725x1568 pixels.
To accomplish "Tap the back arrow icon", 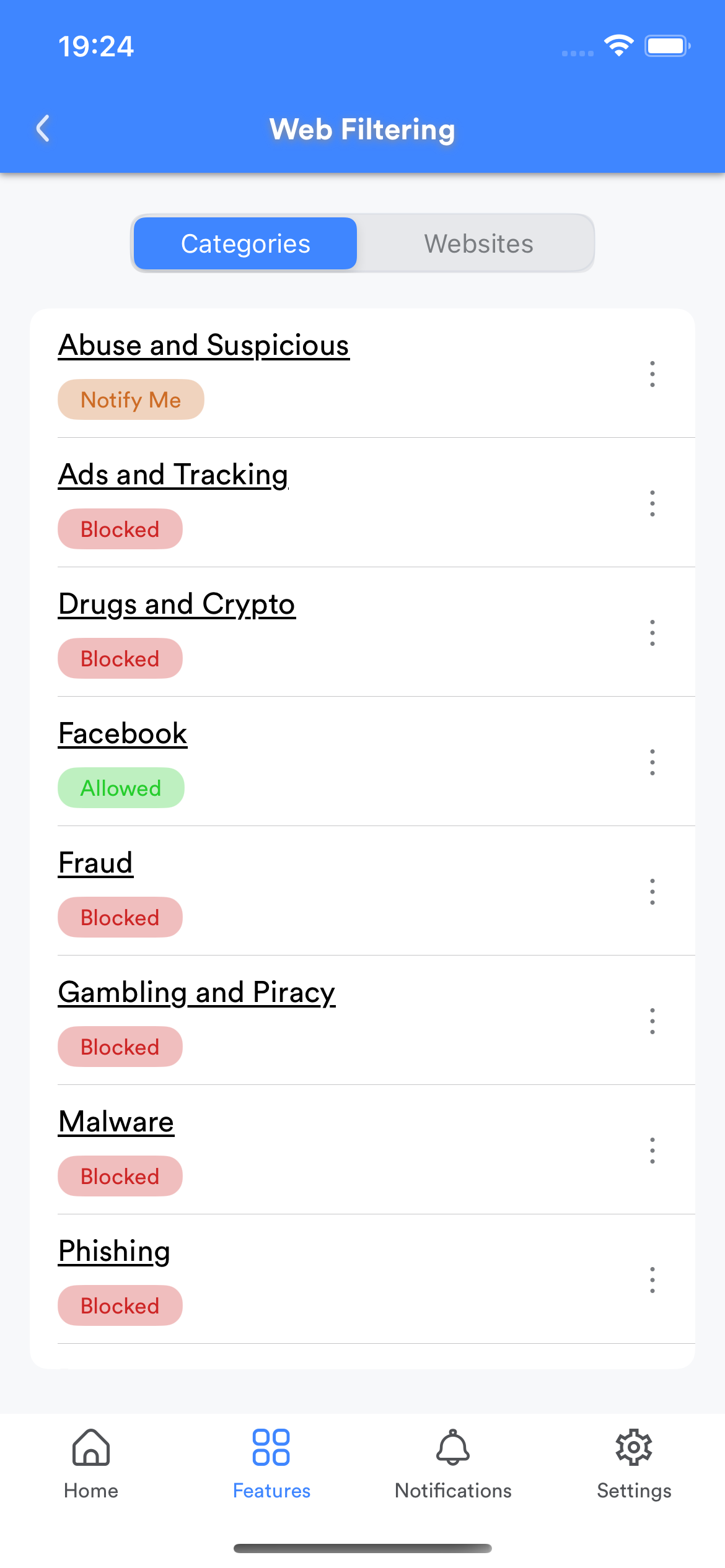I will click(x=43, y=129).
